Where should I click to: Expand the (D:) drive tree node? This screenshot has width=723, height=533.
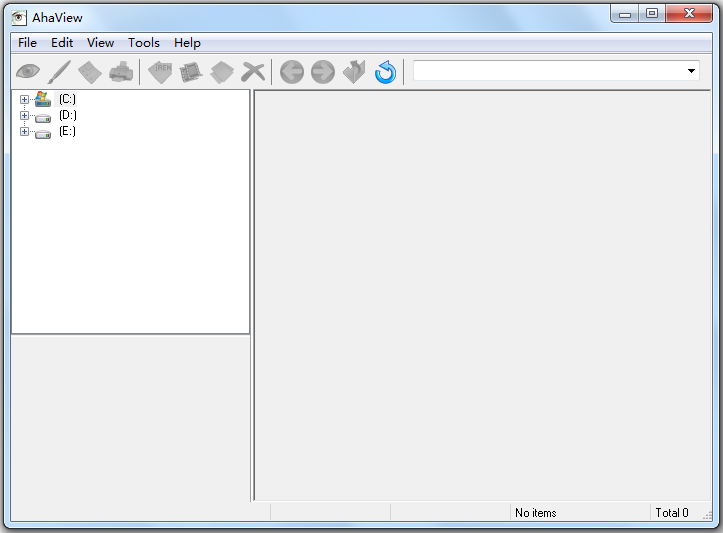24,115
